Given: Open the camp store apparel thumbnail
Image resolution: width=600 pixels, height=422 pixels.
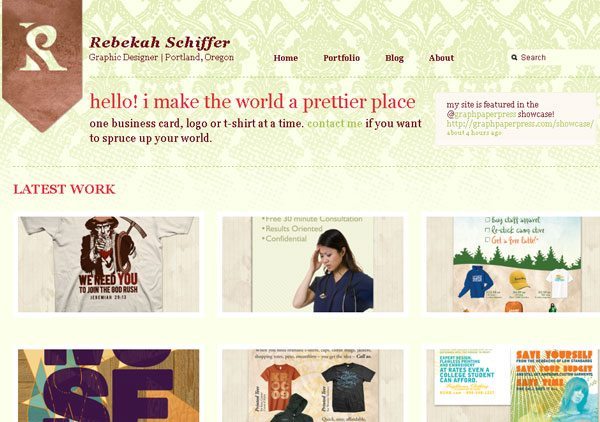Looking at the screenshot, I should click(x=513, y=264).
